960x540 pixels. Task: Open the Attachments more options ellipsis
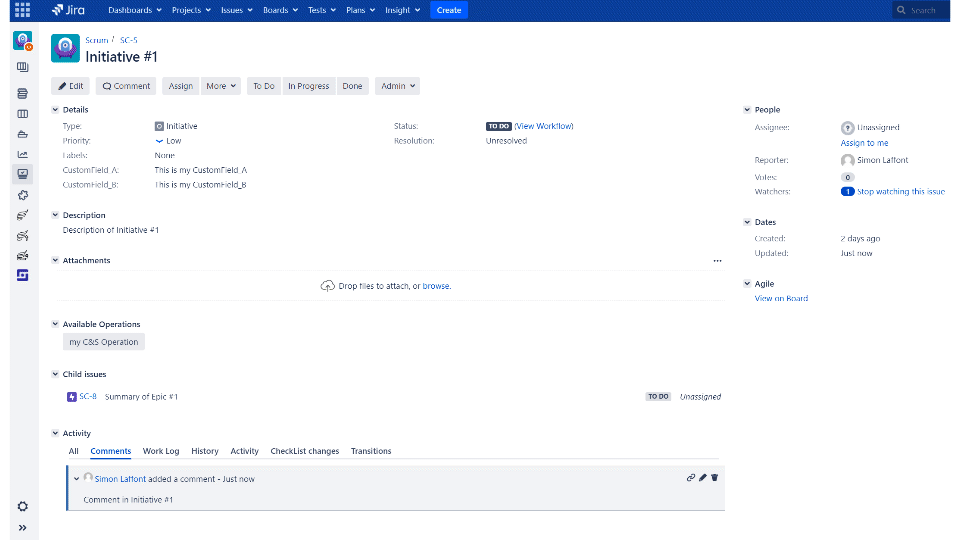click(x=718, y=261)
